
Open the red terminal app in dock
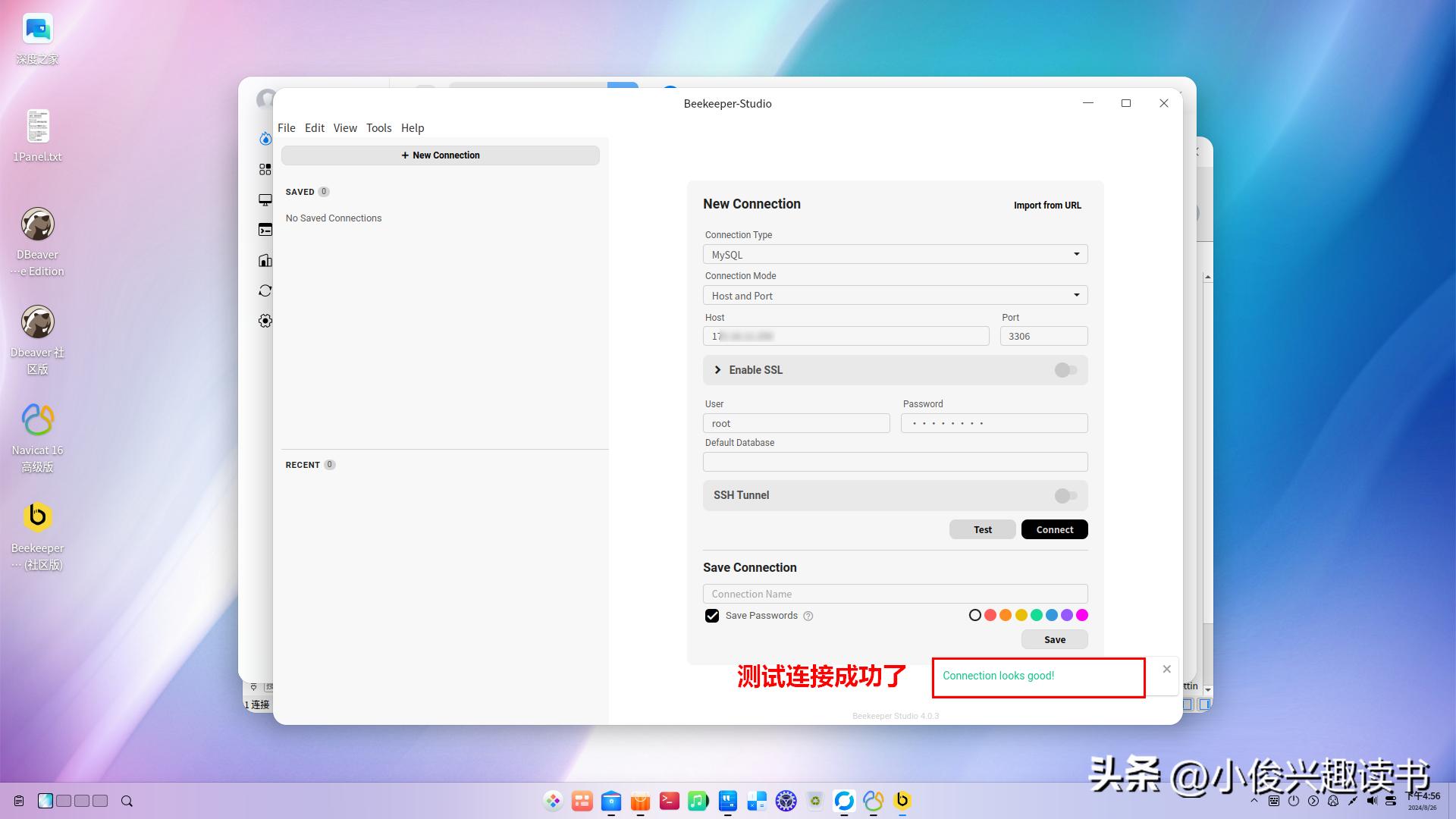[x=669, y=801]
